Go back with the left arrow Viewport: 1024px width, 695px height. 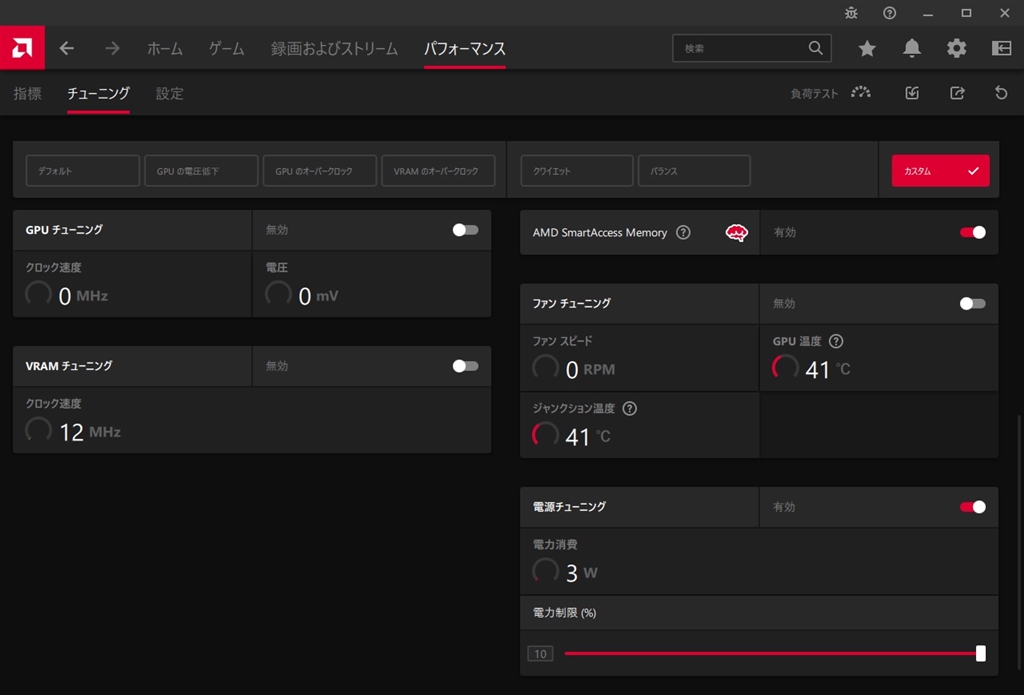[x=67, y=48]
